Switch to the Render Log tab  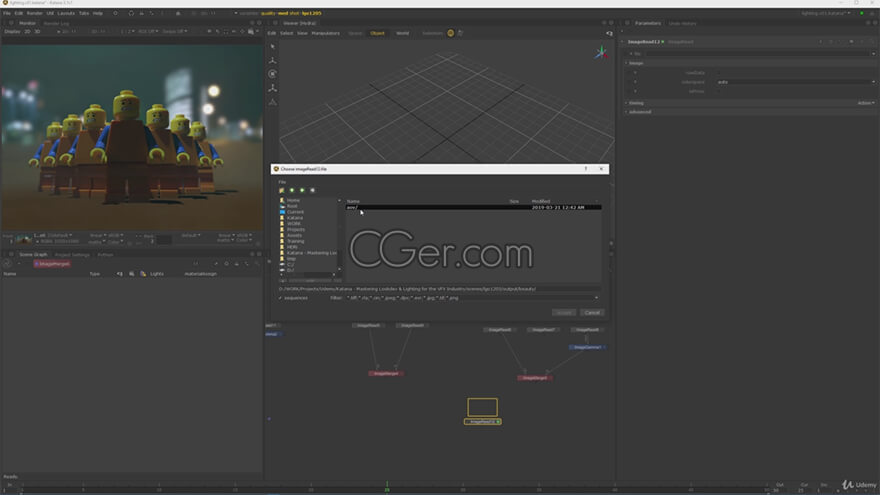tap(56, 24)
